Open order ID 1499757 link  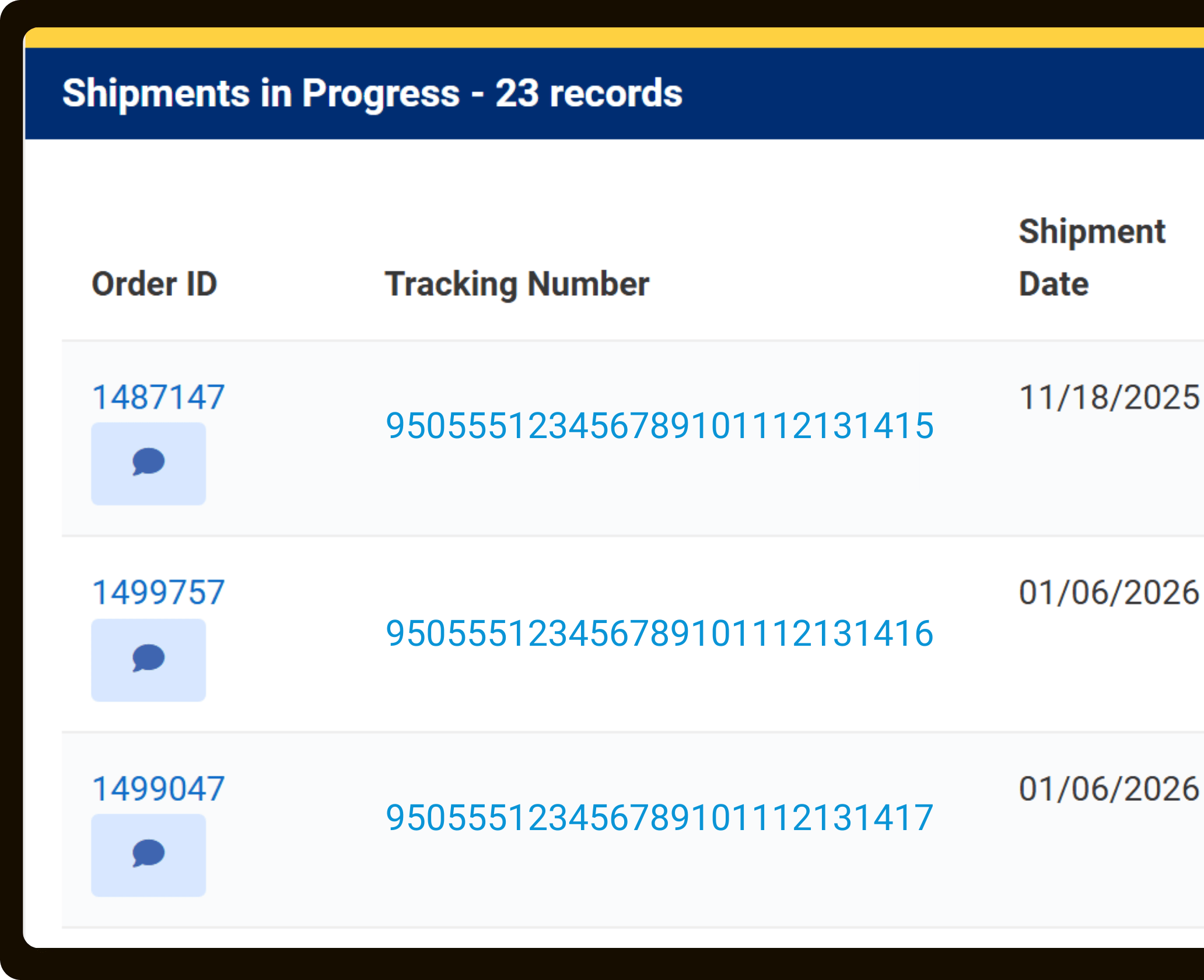pyautogui.click(x=158, y=593)
